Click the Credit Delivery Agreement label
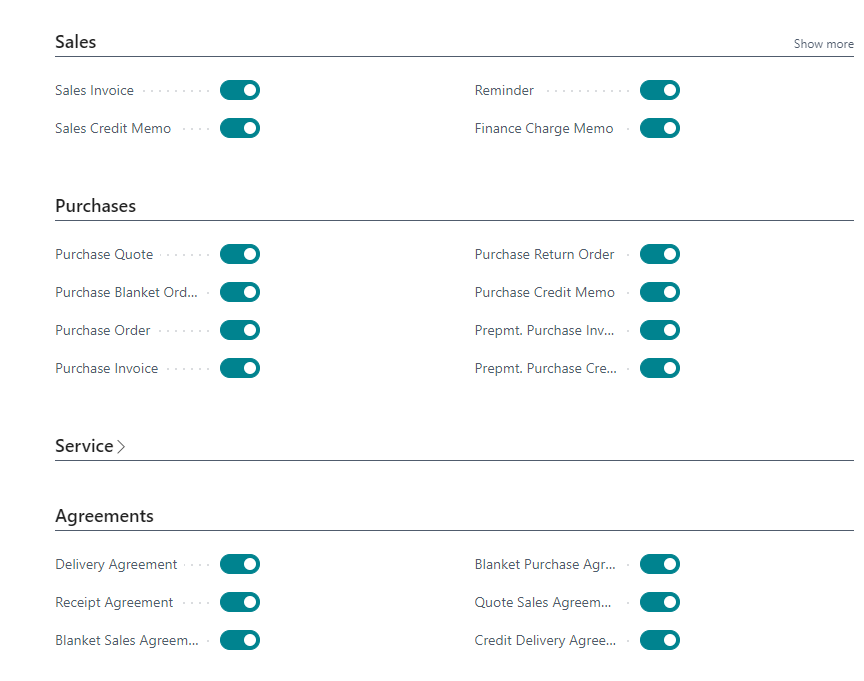The image size is (864, 681). 545,640
